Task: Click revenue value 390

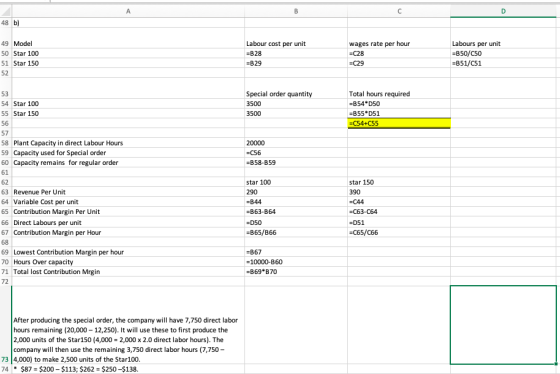Action: [x=399, y=192]
